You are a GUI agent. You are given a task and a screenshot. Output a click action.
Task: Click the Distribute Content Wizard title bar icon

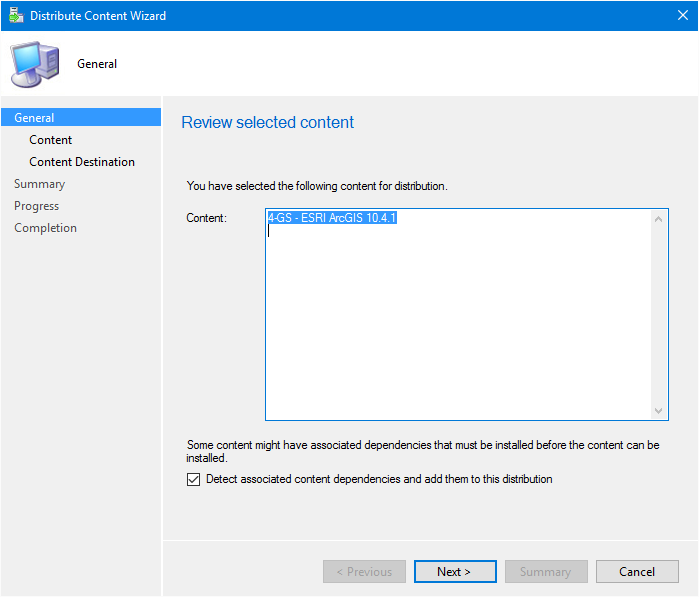point(16,16)
